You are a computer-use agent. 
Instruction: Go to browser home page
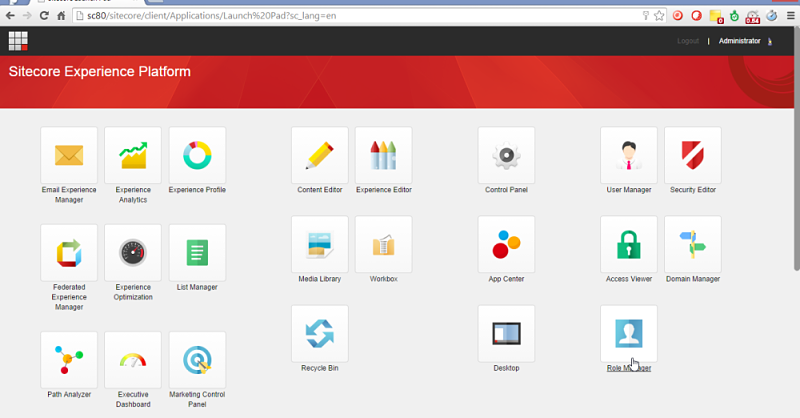(61, 16)
